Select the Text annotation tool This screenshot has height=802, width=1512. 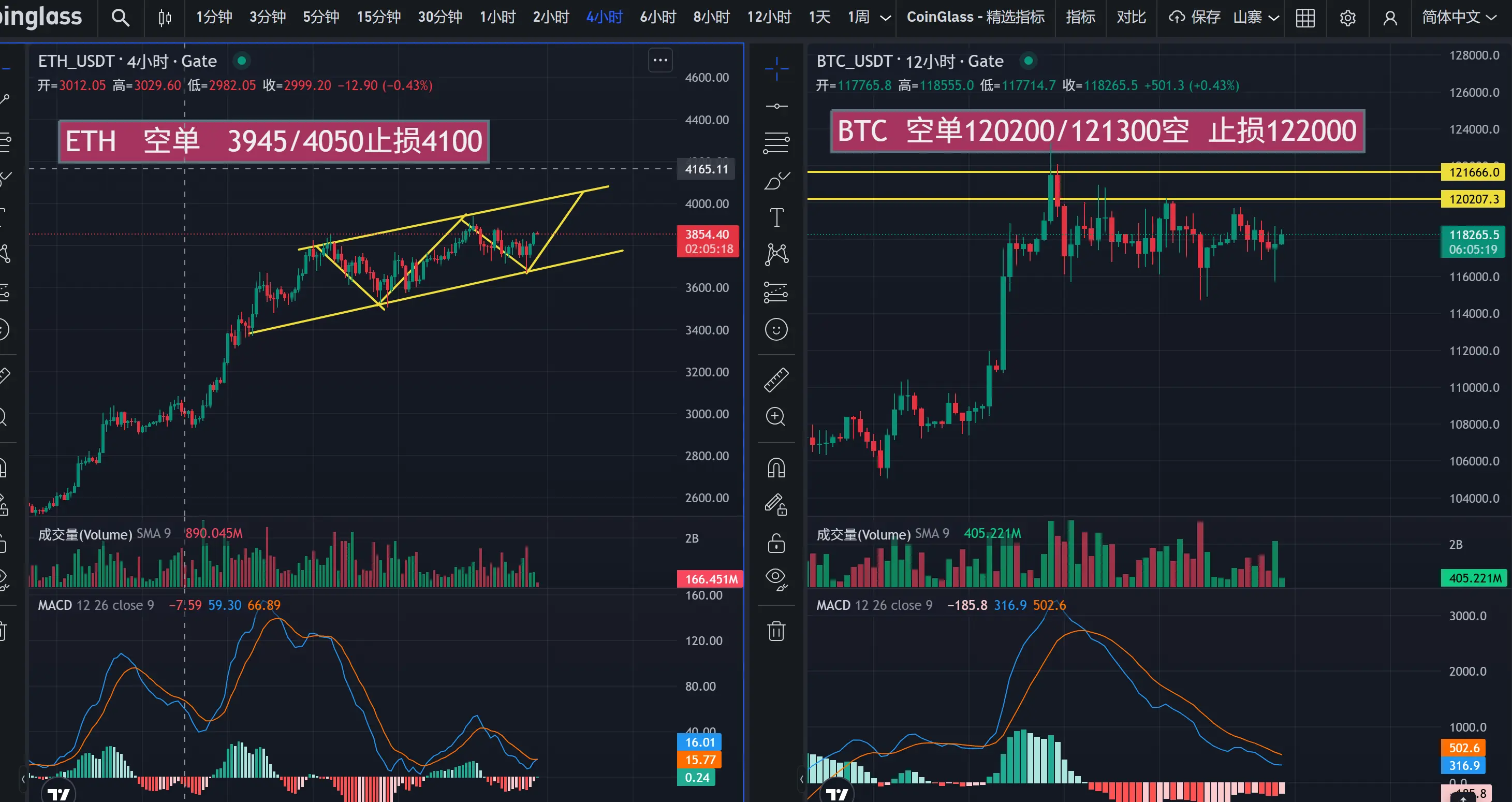[x=776, y=218]
